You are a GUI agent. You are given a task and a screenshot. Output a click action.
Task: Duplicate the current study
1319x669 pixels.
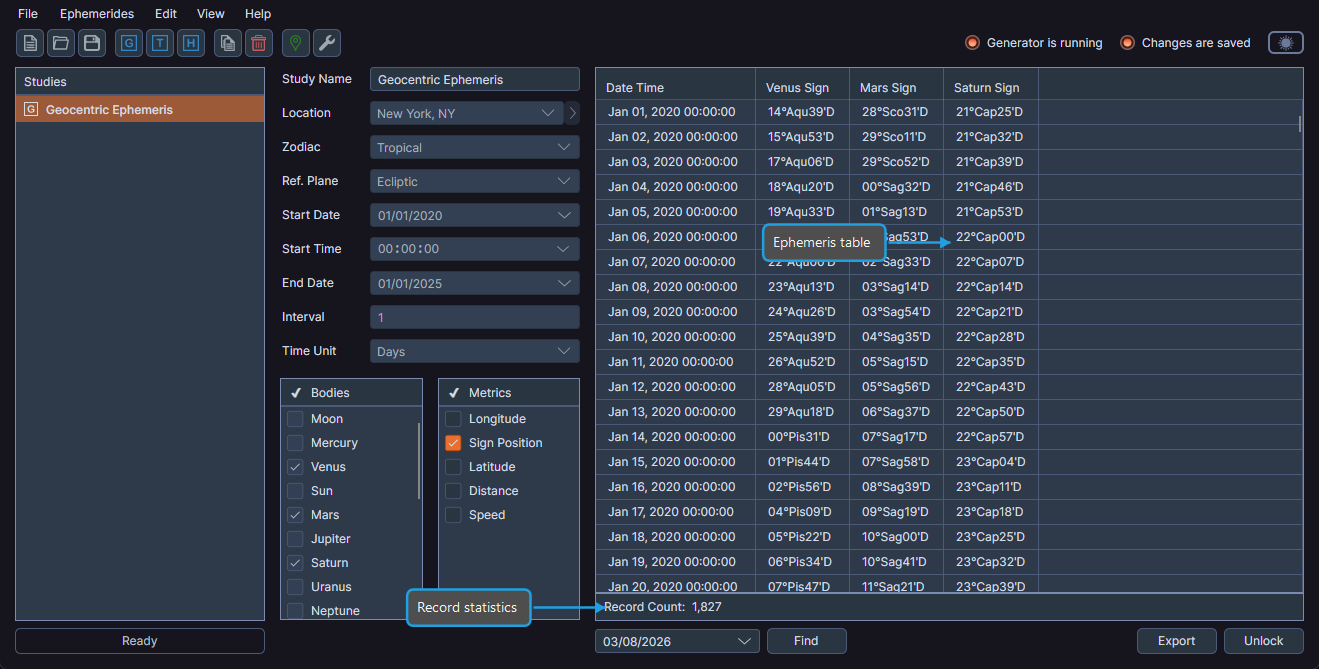coord(227,43)
